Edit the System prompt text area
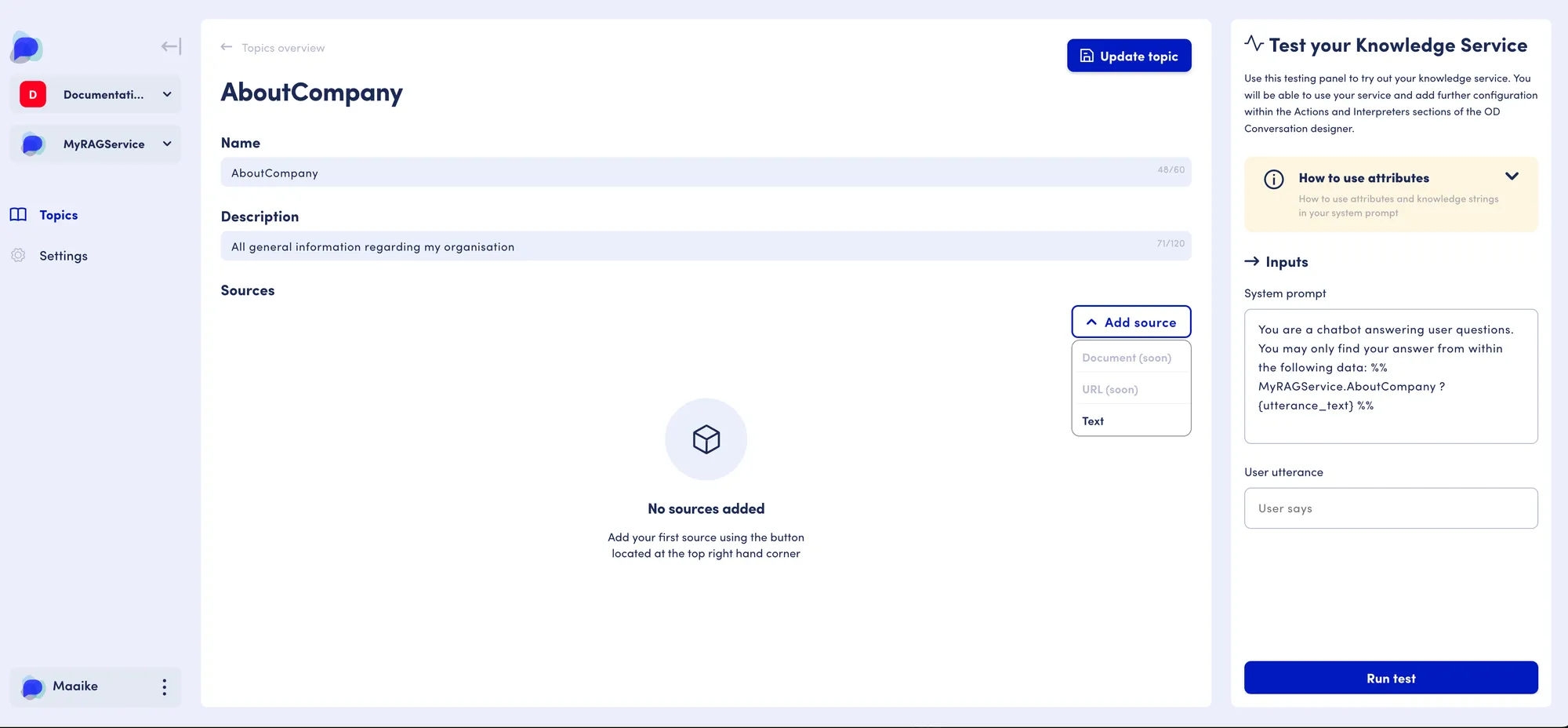The width and height of the screenshot is (1568, 728). pyautogui.click(x=1391, y=377)
